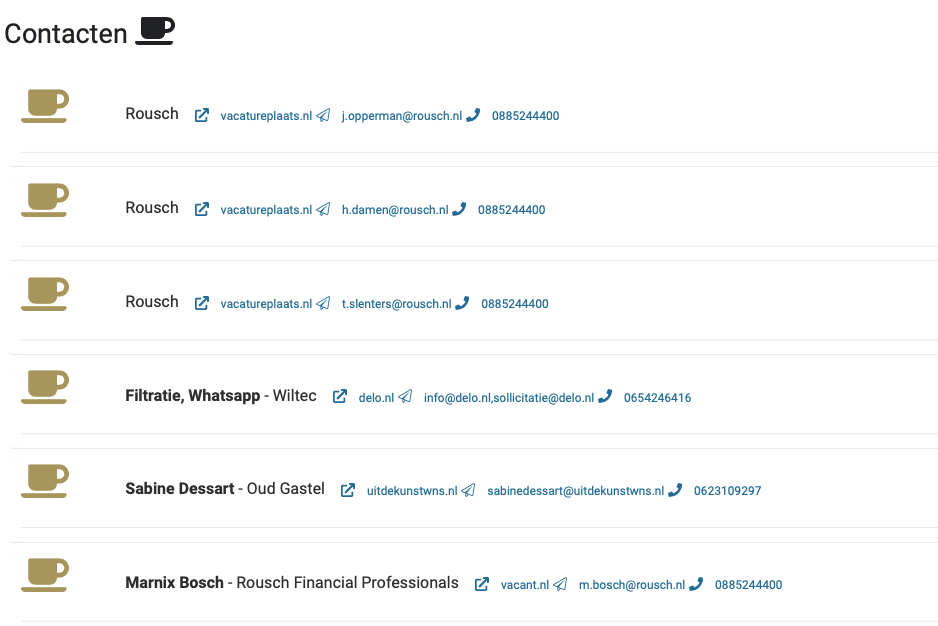Open the vacant.nl website link
The image size is (938, 626).
click(525, 585)
